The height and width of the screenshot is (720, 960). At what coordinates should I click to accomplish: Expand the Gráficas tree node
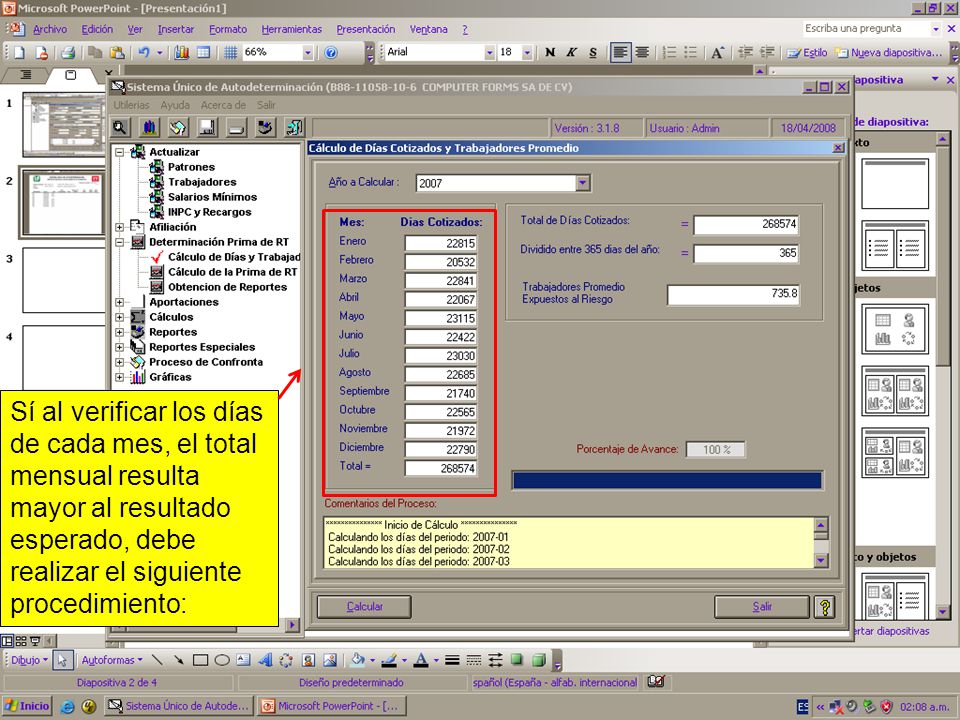[x=119, y=377]
